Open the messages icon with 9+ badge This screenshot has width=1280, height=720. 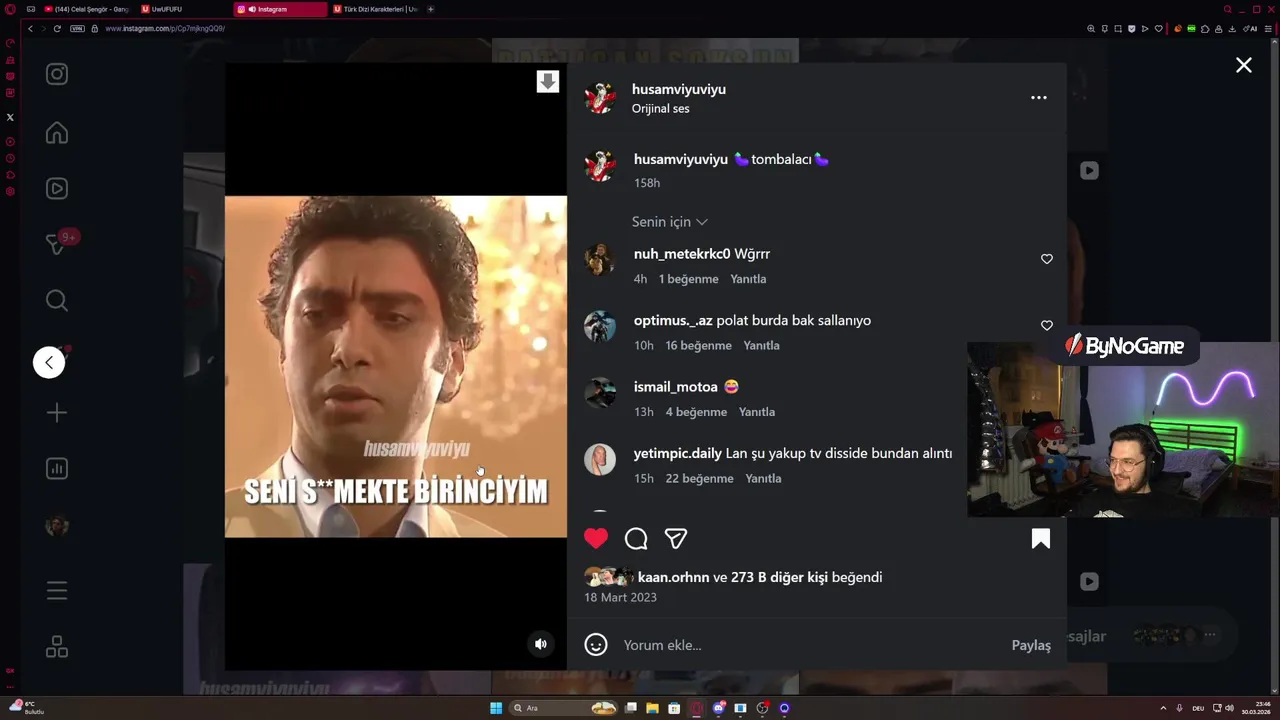click(x=57, y=244)
